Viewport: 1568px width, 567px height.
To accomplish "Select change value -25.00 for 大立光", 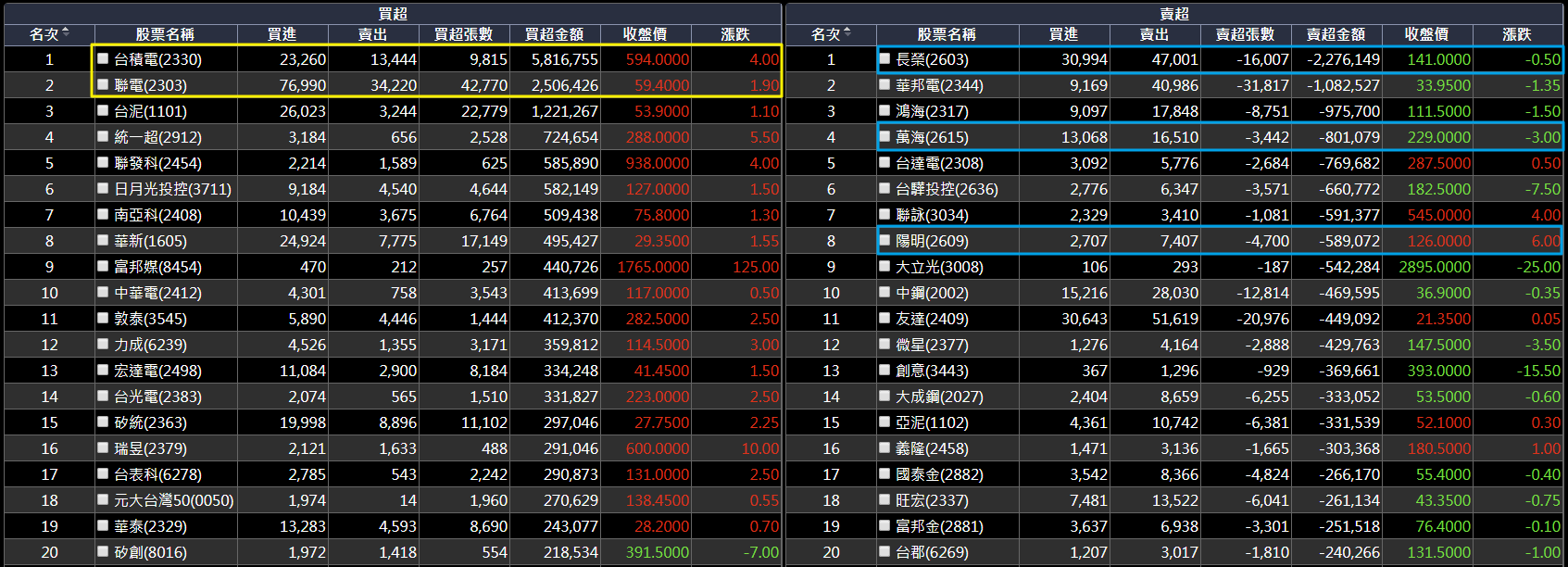I will pyautogui.click(x=1538, y=267).
